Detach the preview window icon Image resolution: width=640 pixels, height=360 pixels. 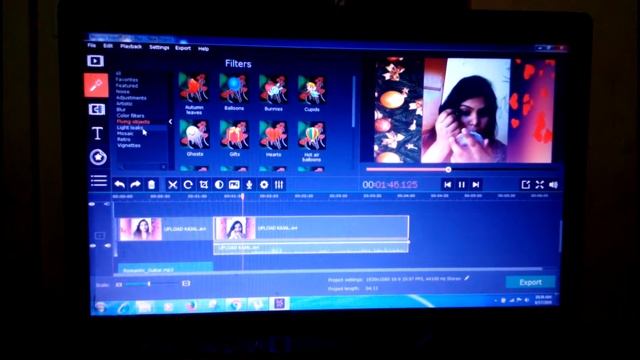tap(526, 185)
